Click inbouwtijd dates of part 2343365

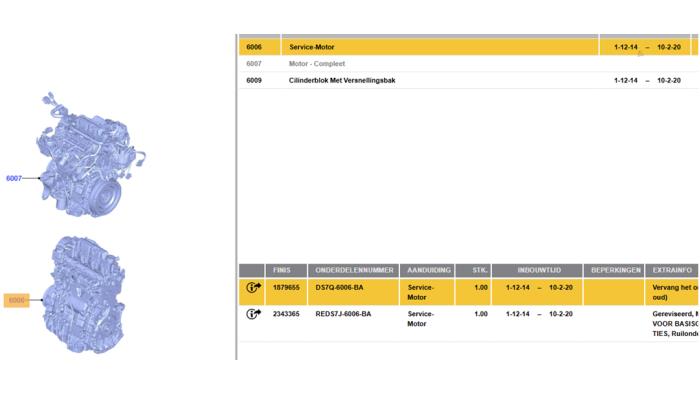click(539, 314)
